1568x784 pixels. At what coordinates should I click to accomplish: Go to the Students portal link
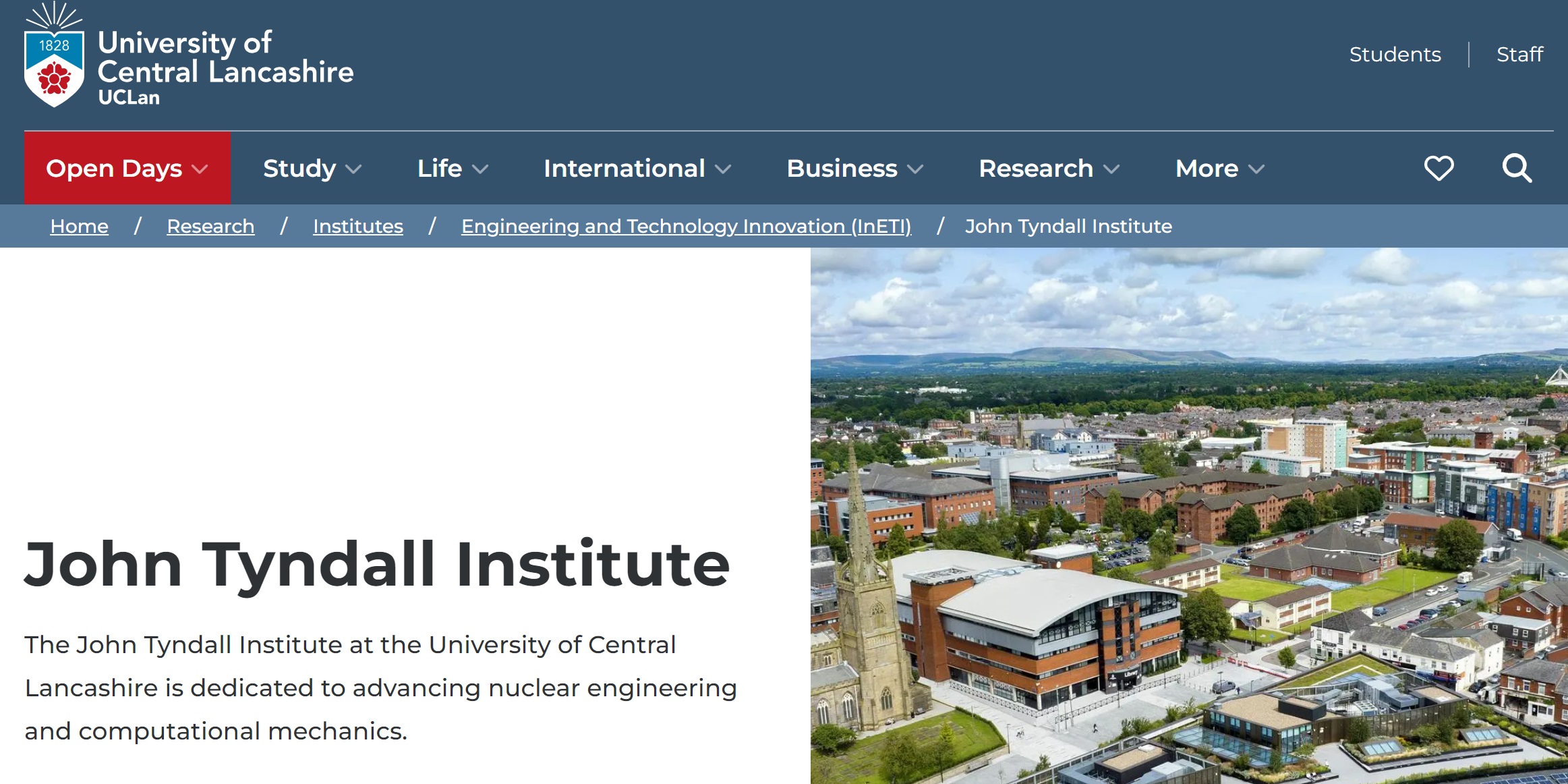(1395, 54)
